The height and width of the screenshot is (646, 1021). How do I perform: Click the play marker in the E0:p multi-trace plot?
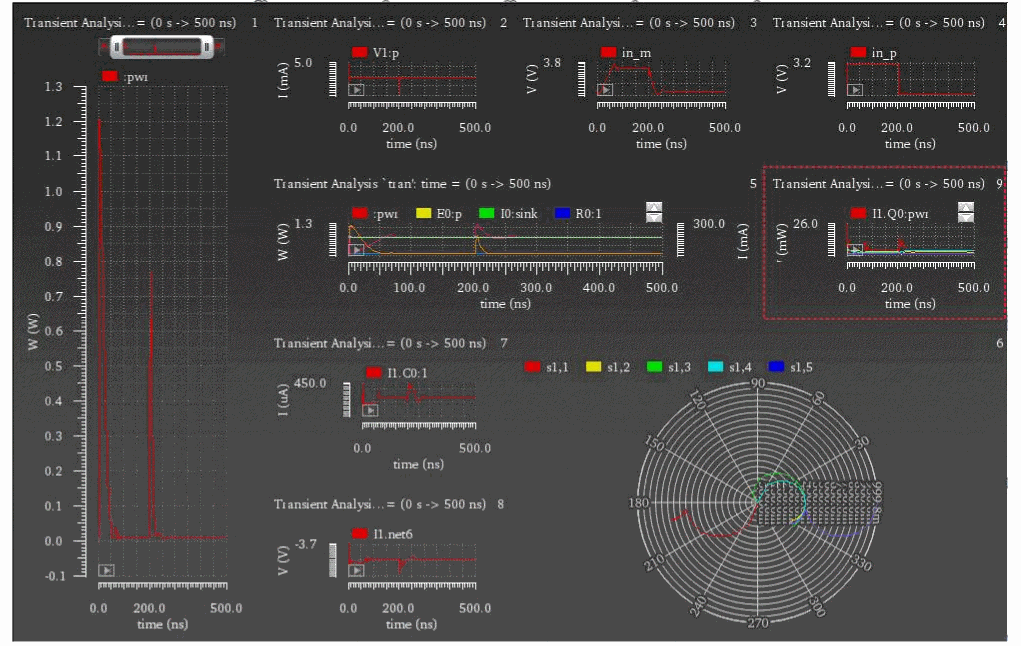(x=356, y=250)
